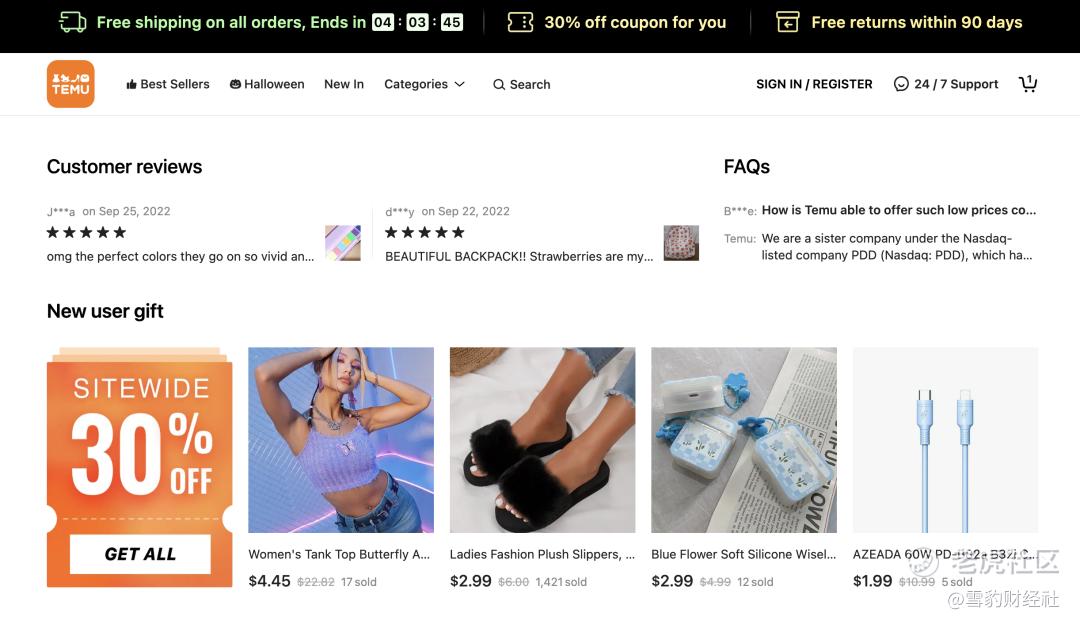Click the Temu logo icon

tap(71, 84)
